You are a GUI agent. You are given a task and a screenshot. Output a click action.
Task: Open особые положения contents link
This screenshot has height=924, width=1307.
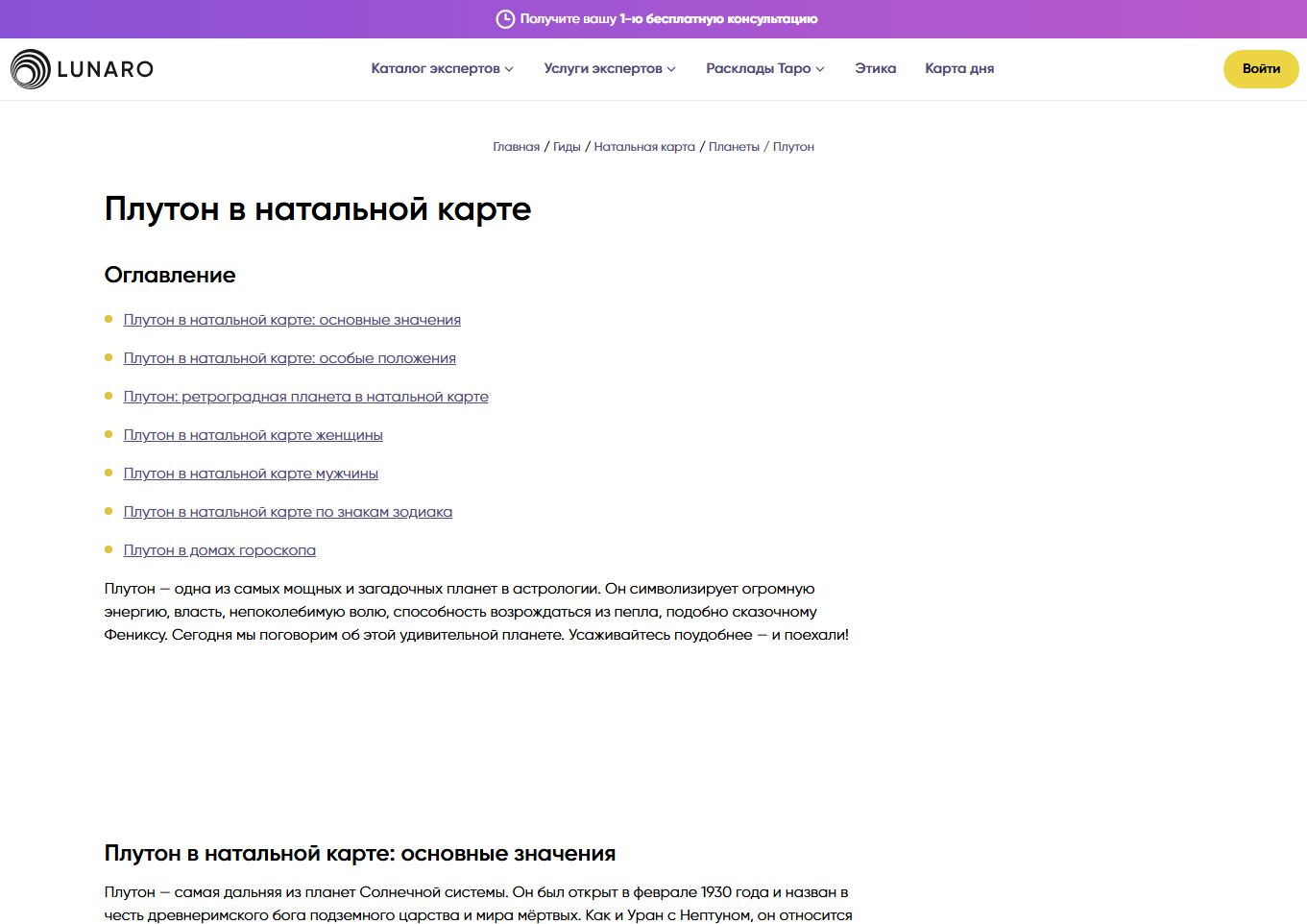(x=289, y=358)
